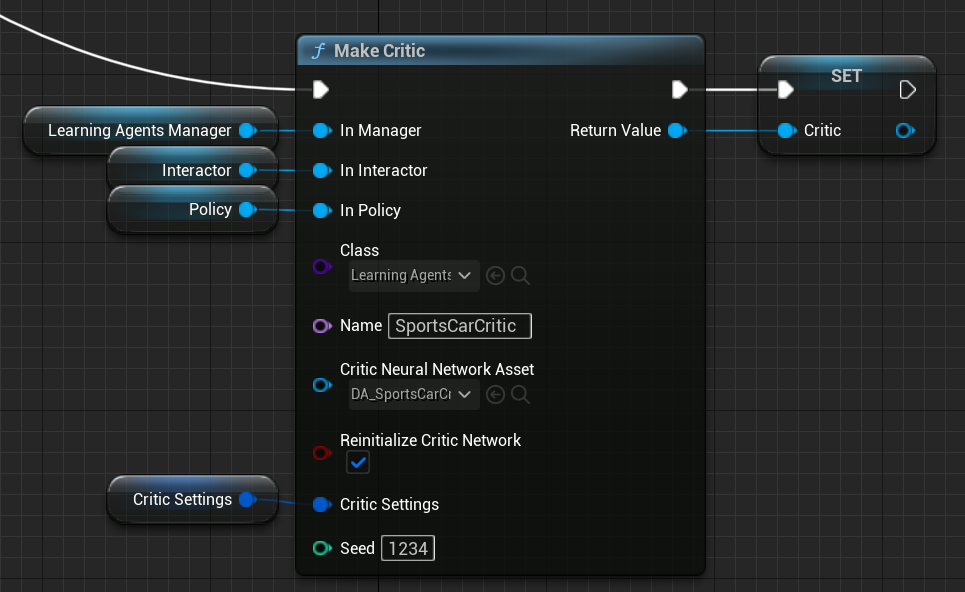965x592 pixels.
Task: Click the Make Critic output execution pin
Action: click(x=679, y=90)
